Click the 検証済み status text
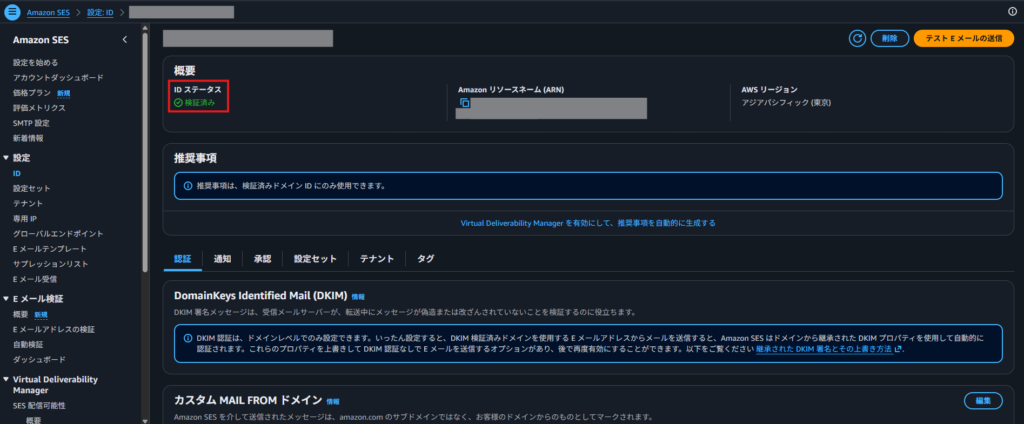 199,103
